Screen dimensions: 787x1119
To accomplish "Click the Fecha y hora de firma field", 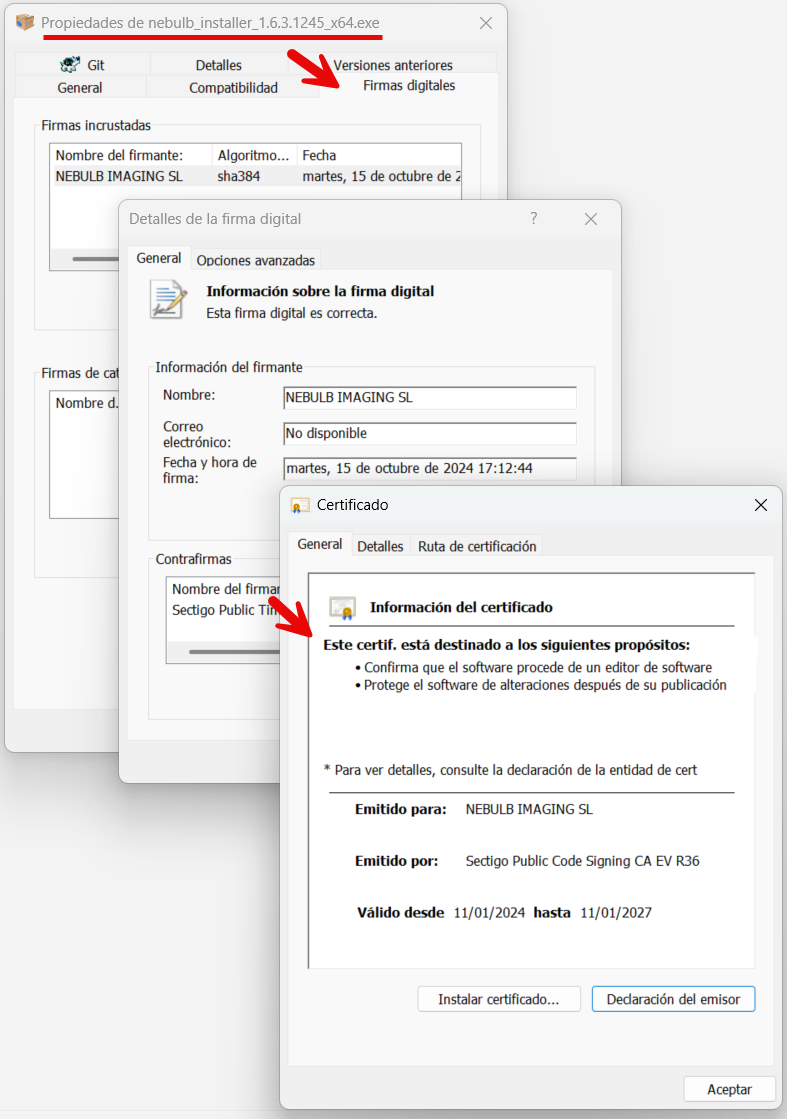I will tap(430, 468).
